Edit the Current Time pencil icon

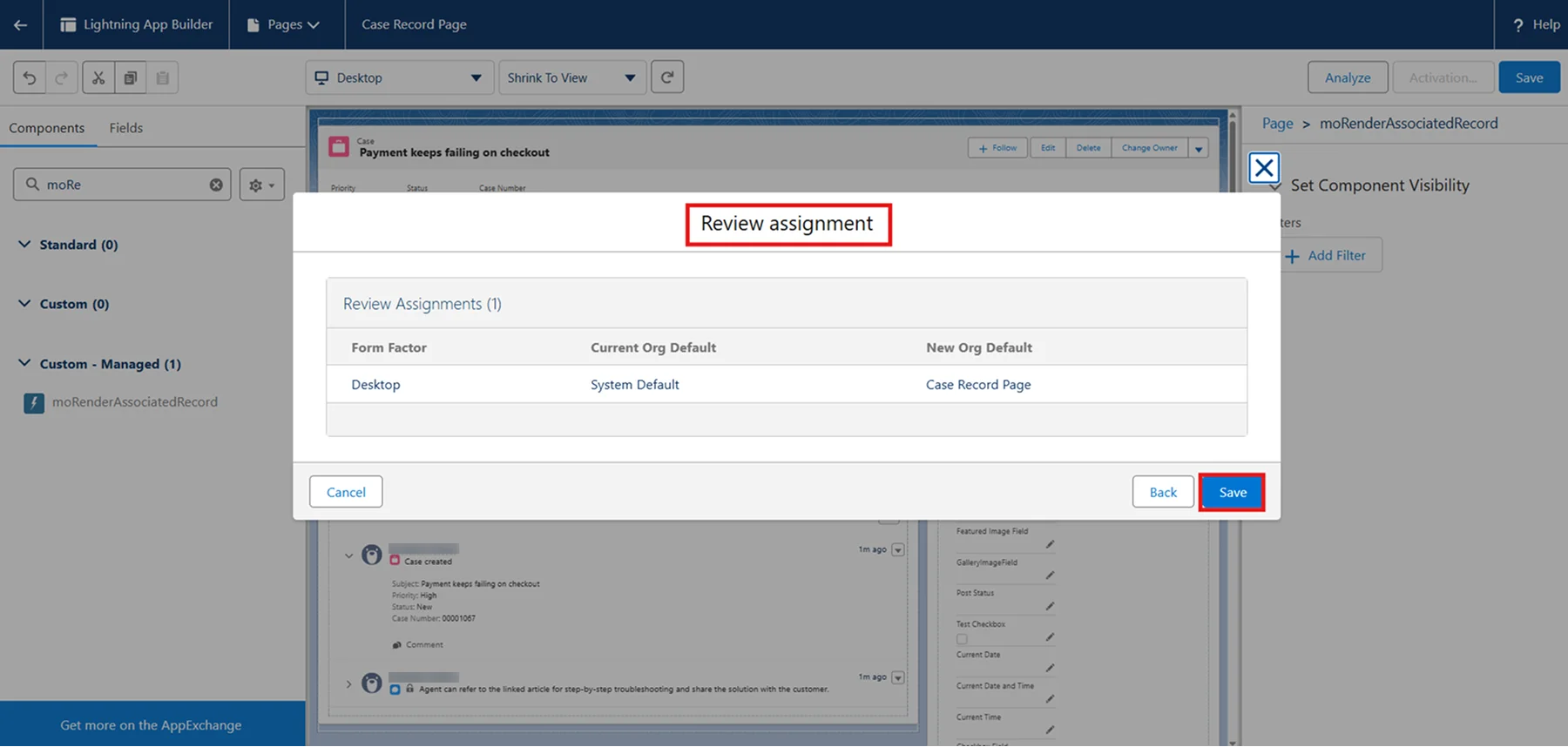[1050, 730]
